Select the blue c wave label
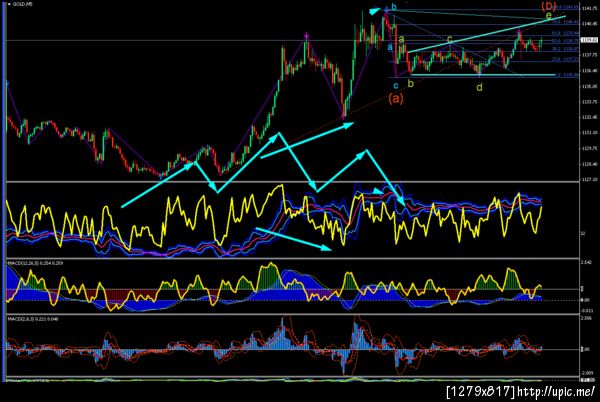Image resolution: width=600 pixels, height=402 pixels. 396,86
